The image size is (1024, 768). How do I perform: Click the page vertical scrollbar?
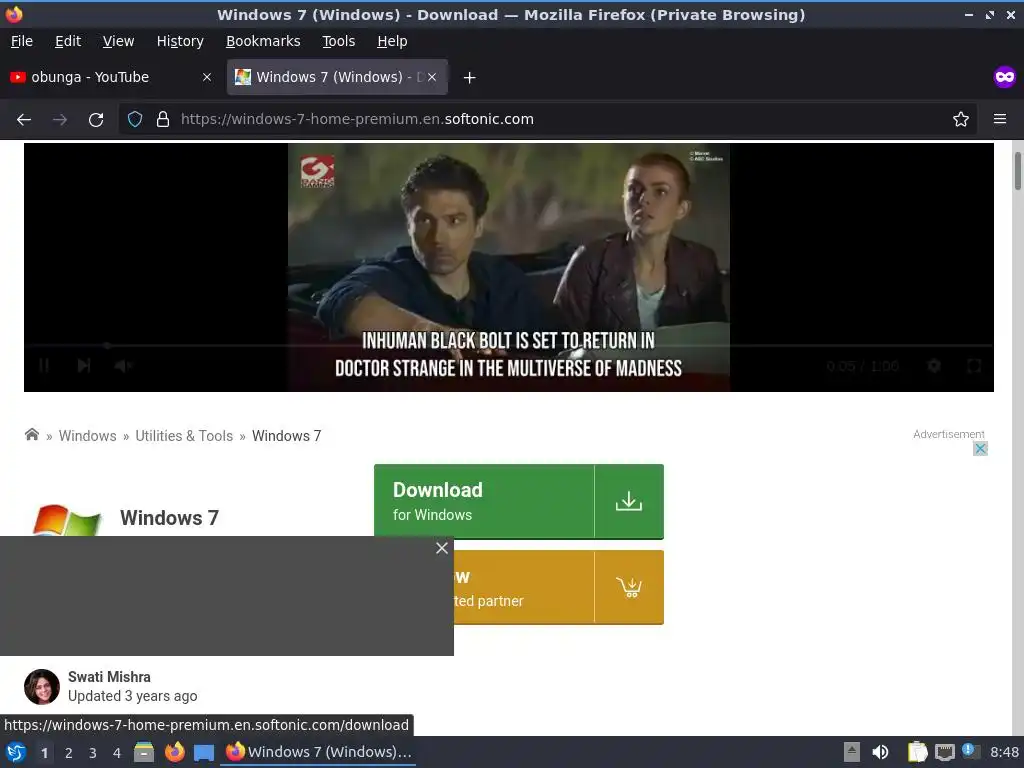[x=1017, y=171]
